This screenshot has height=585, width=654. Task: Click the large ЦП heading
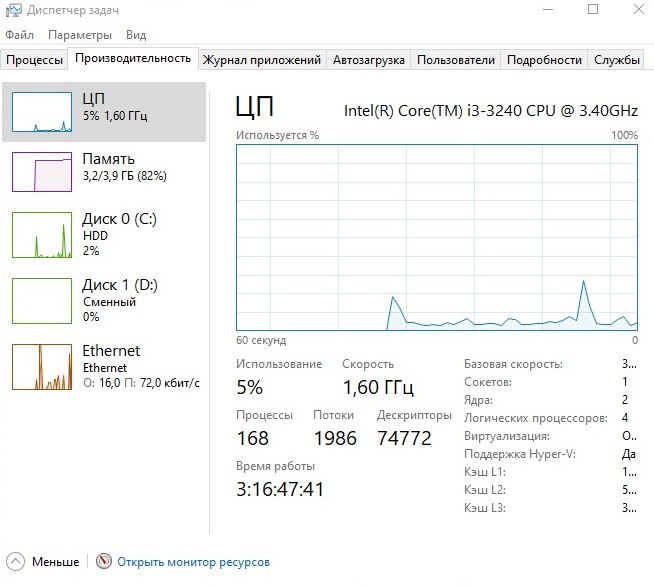pos(254,107)
